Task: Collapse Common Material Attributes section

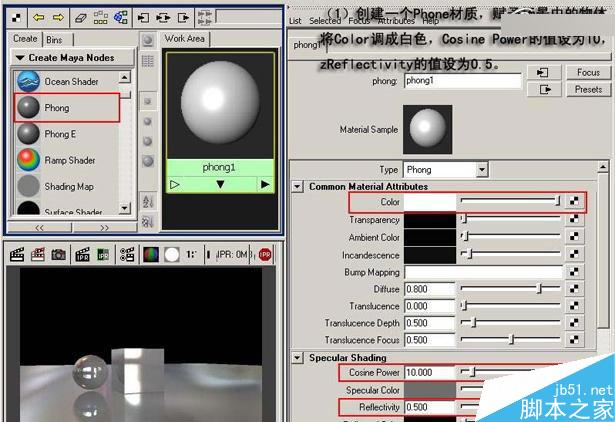Action: click(x=297, y=186)
